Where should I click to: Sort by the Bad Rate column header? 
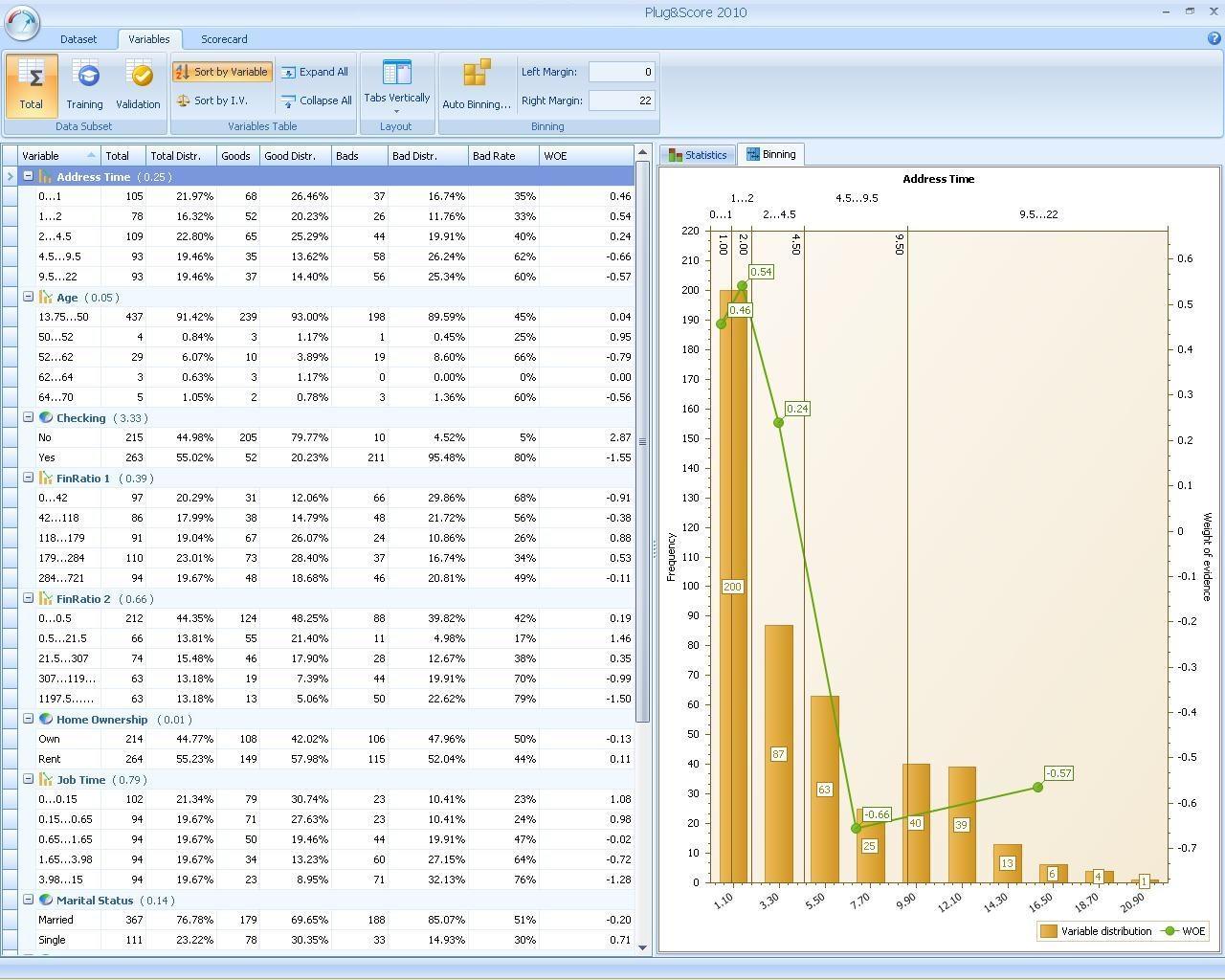point(503,155)
